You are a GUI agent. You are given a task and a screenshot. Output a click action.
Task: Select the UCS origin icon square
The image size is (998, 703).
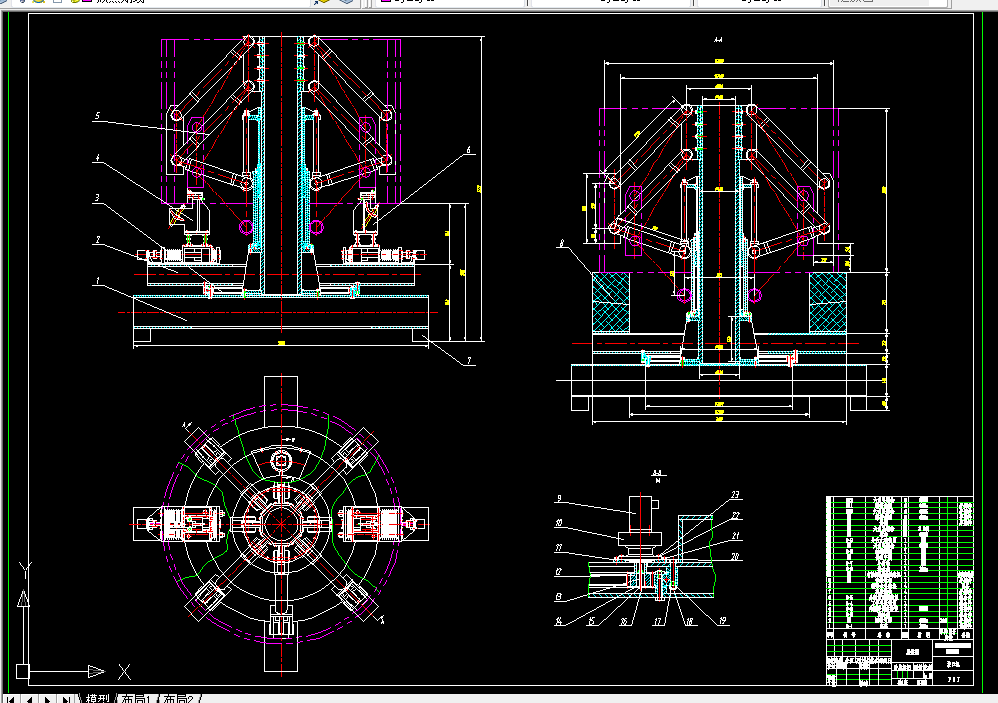click(x=23, y=671)
